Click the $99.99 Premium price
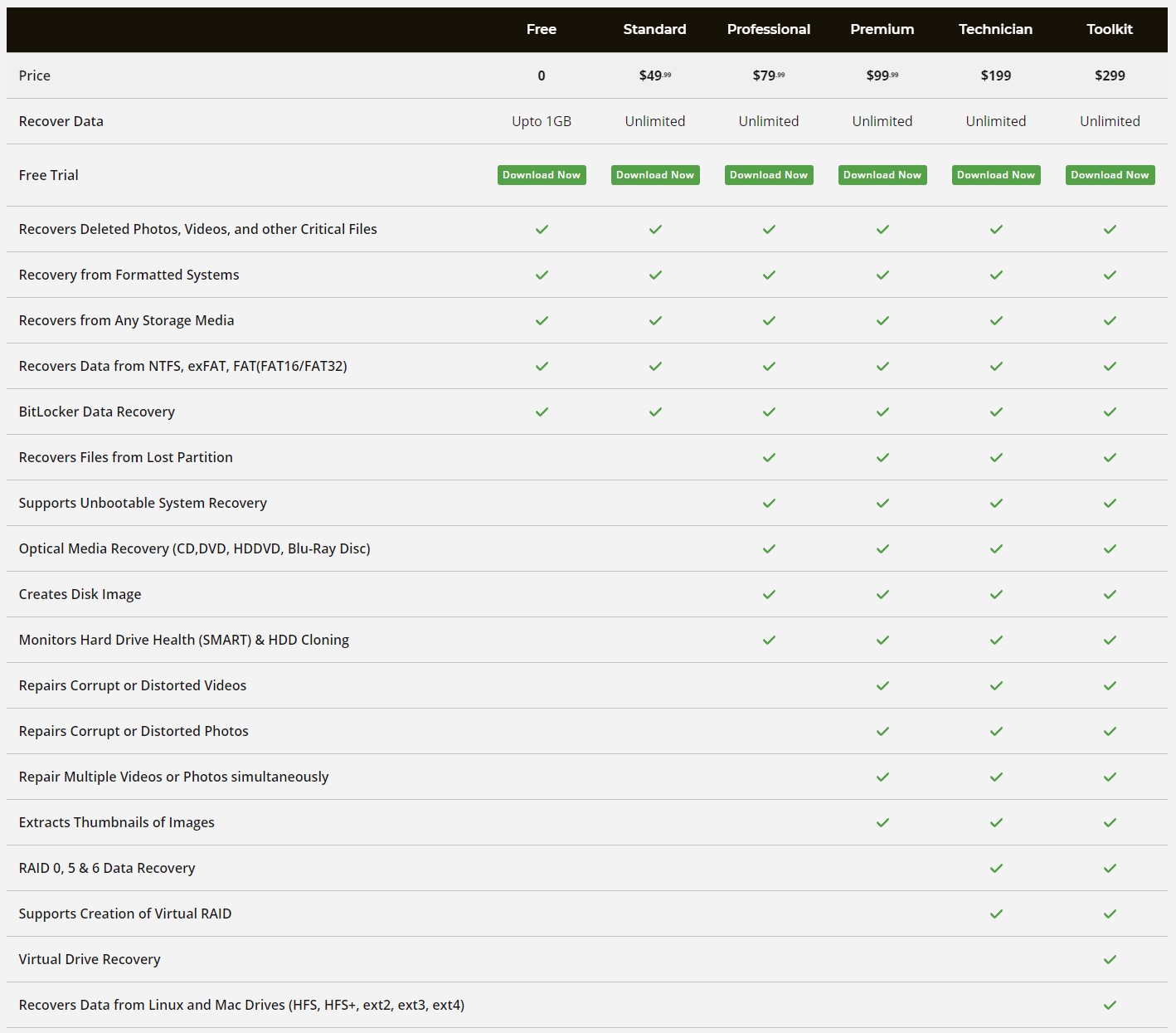The width and height of the screenshot is (1176, 1033). [x=882, y=76]
